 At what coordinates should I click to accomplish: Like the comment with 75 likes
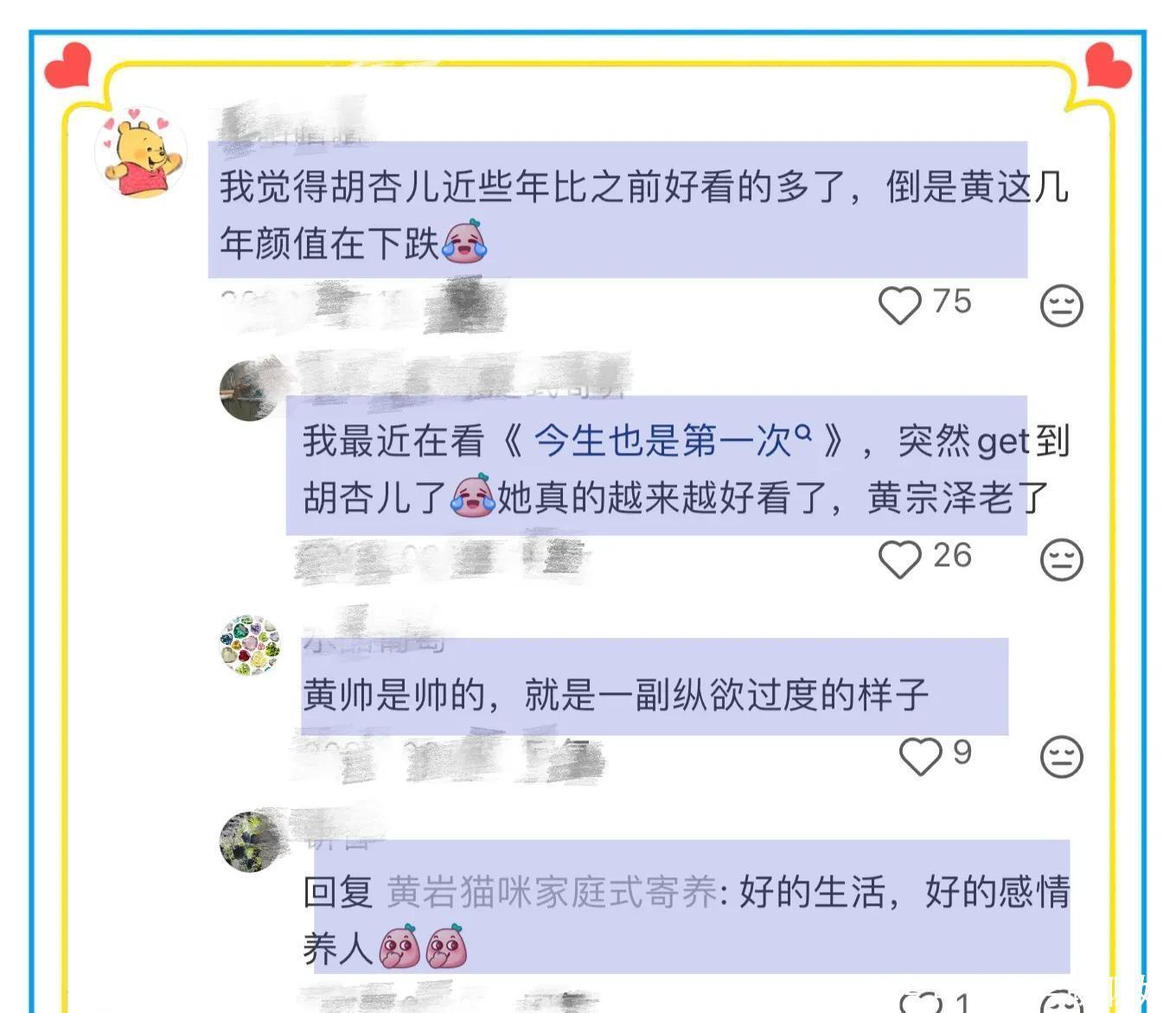[900, 305]
